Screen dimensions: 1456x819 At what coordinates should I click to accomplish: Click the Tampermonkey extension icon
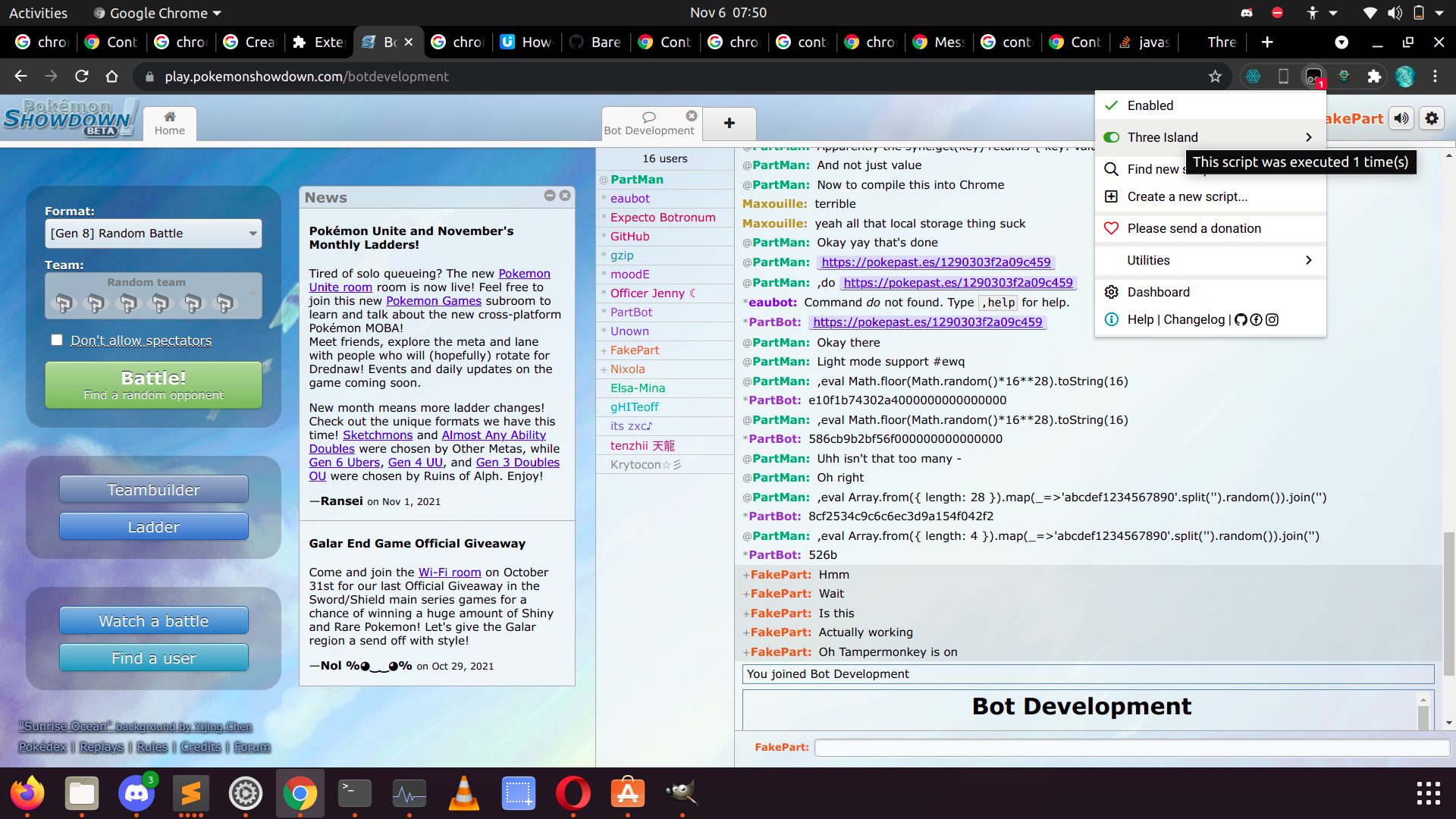(1313, 76)
